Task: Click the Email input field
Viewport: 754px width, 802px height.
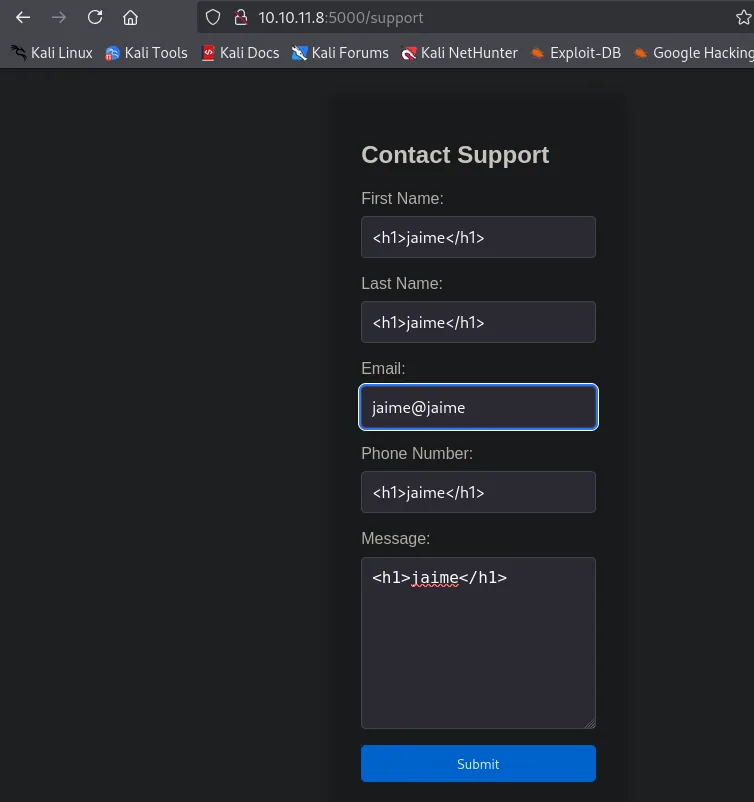Action: pyautogui.click(x=478, y=407)
